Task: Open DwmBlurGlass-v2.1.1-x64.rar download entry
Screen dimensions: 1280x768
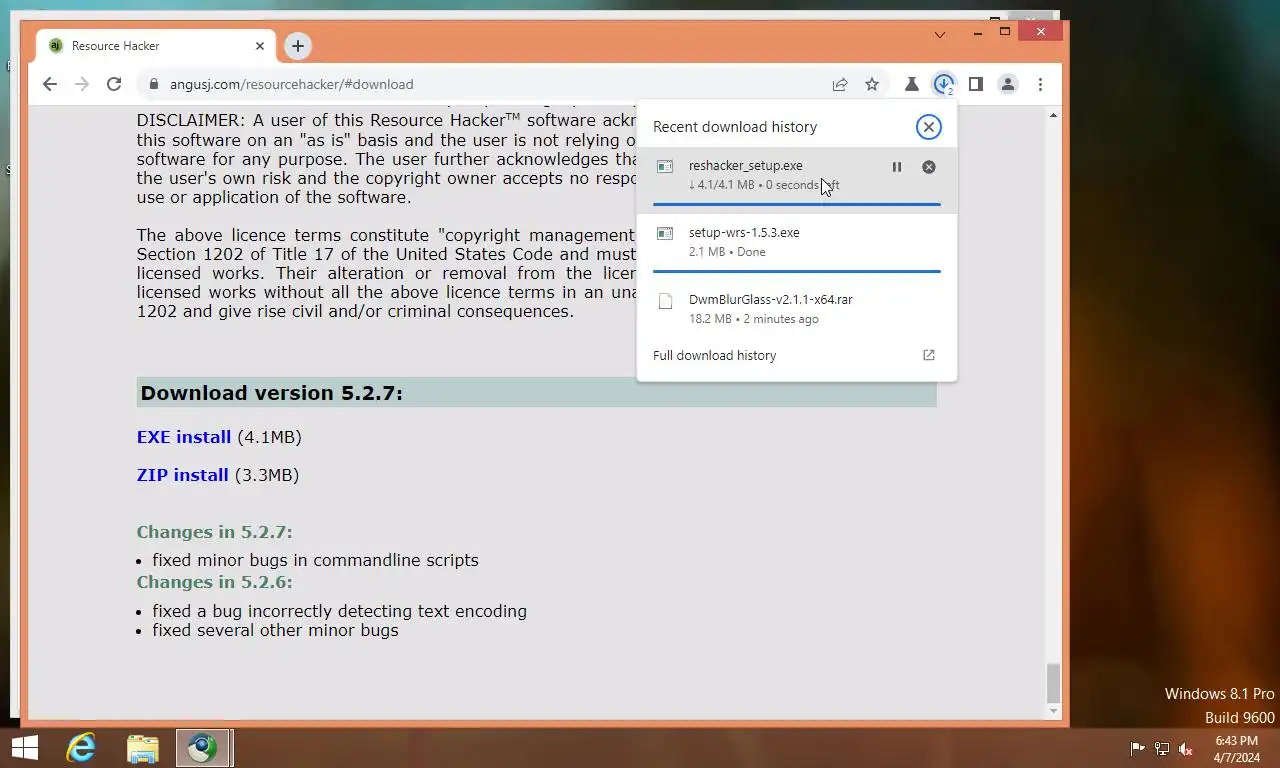Action: click(x=797, y=308)
